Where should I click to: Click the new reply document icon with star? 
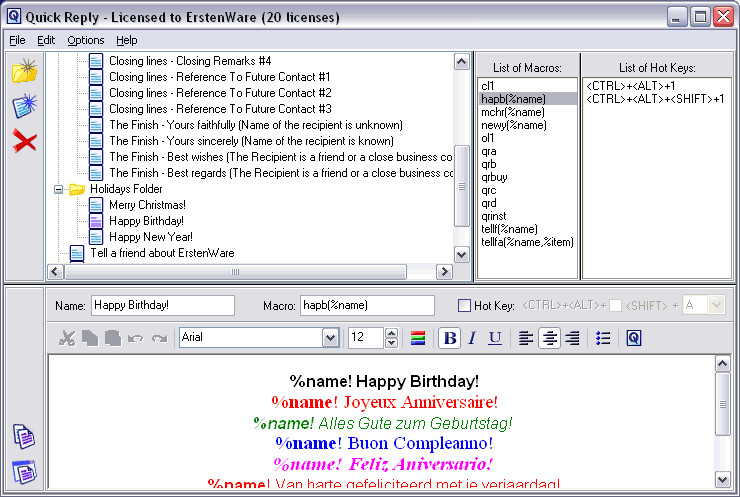click(25, 106)
